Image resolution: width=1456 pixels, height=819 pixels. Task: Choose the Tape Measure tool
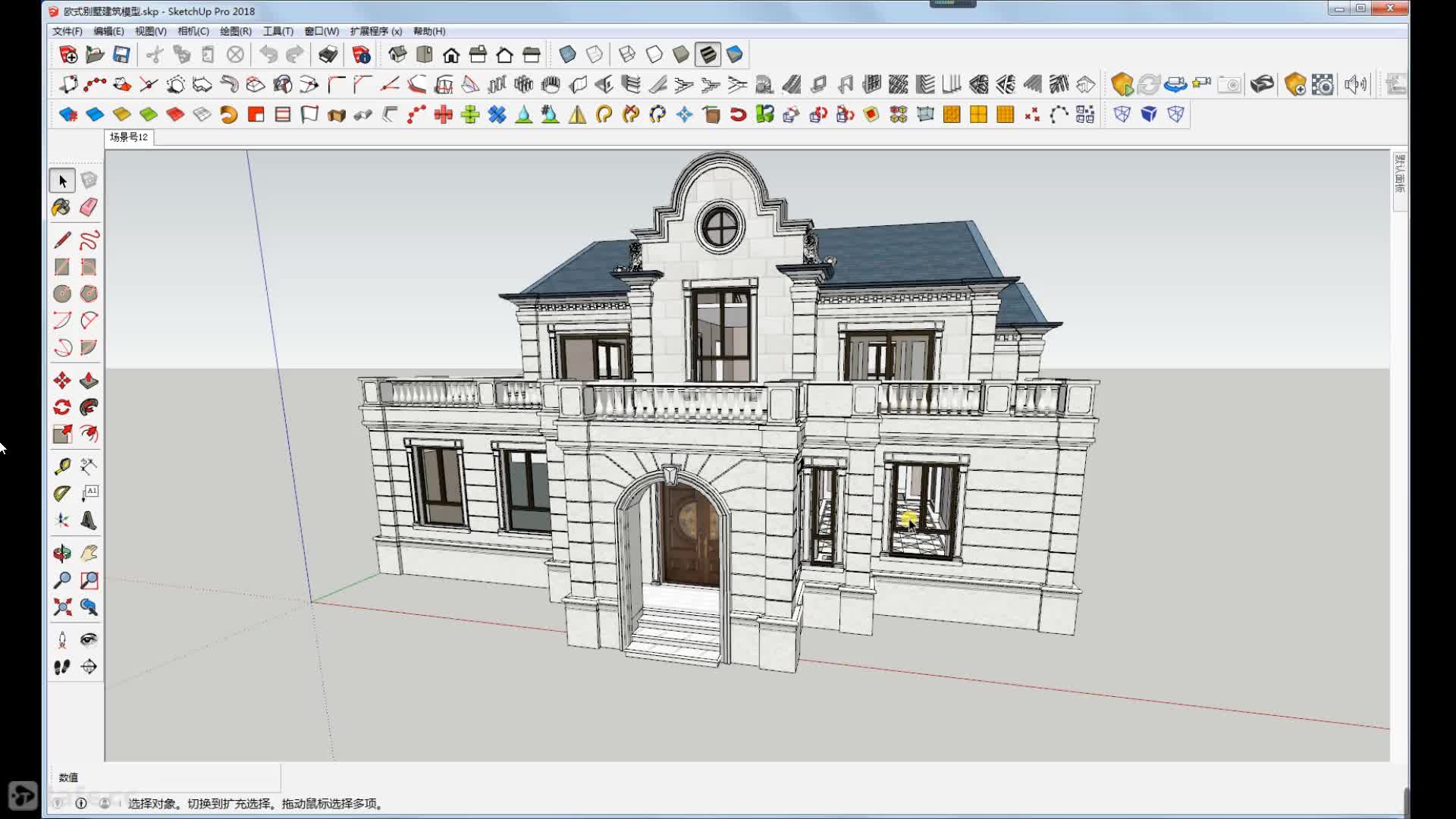click(62, 466)
